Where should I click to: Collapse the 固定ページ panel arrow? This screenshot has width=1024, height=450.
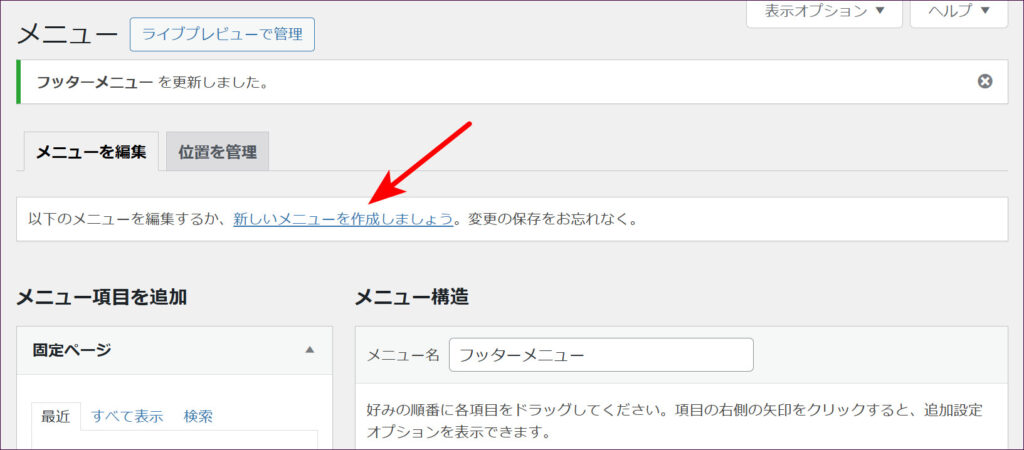coord(309,350)
